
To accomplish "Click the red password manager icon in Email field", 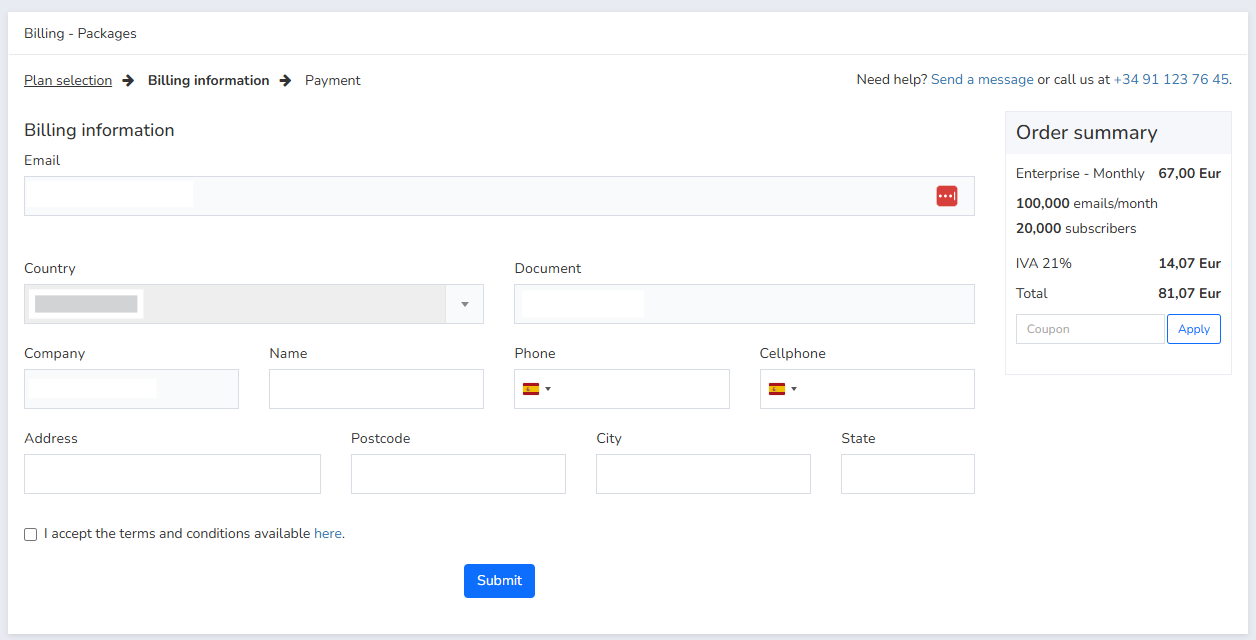I will 947,196.
